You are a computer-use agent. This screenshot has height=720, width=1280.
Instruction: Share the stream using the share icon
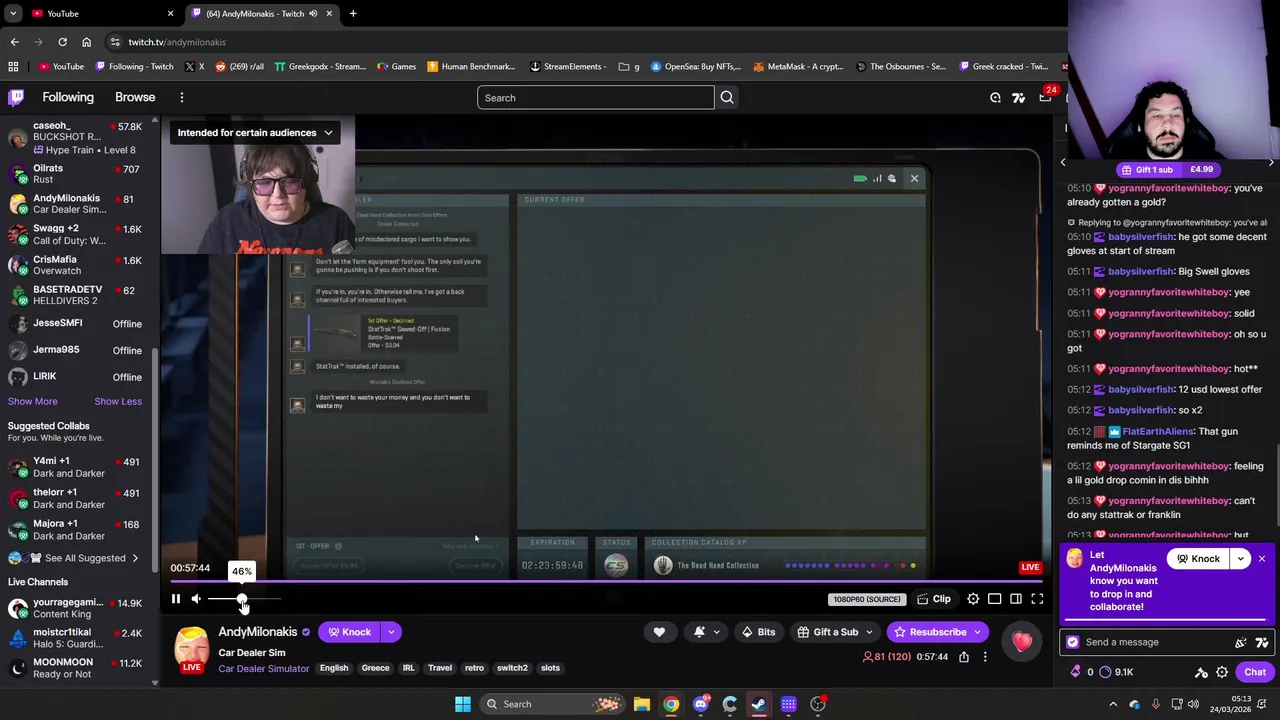pos(964,657)
